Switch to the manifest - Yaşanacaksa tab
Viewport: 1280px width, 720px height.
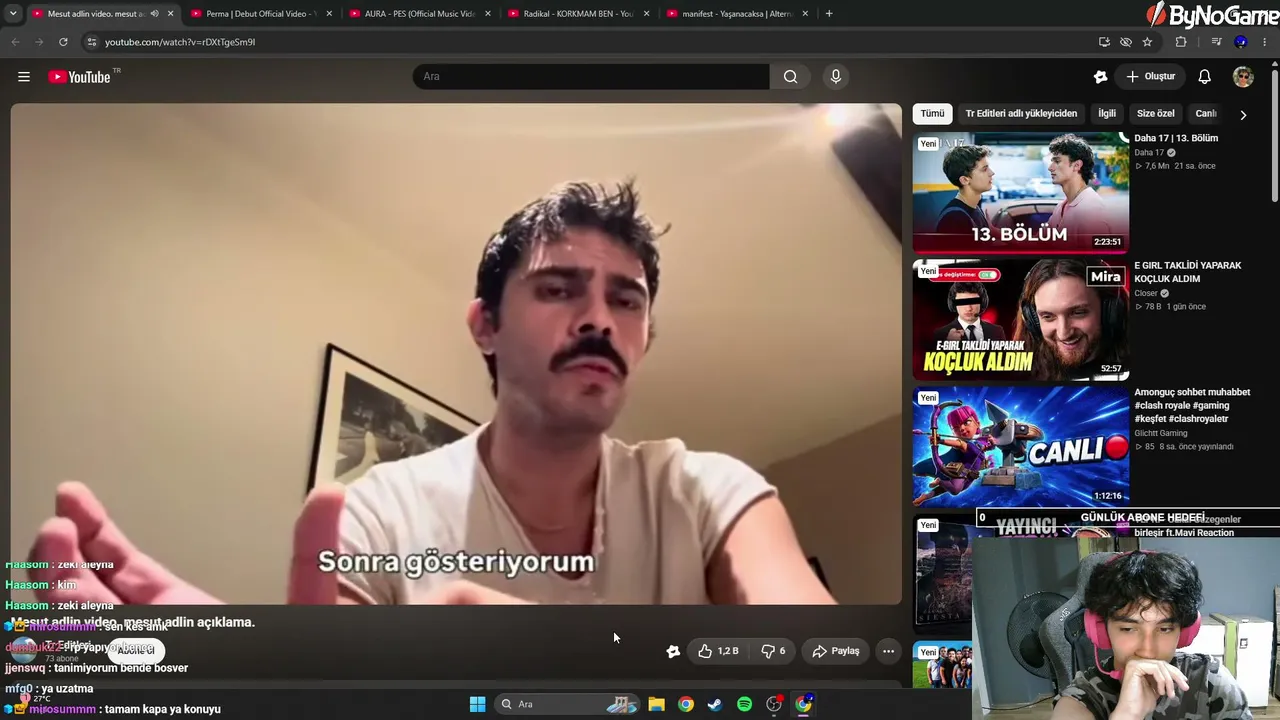point(736,14)
